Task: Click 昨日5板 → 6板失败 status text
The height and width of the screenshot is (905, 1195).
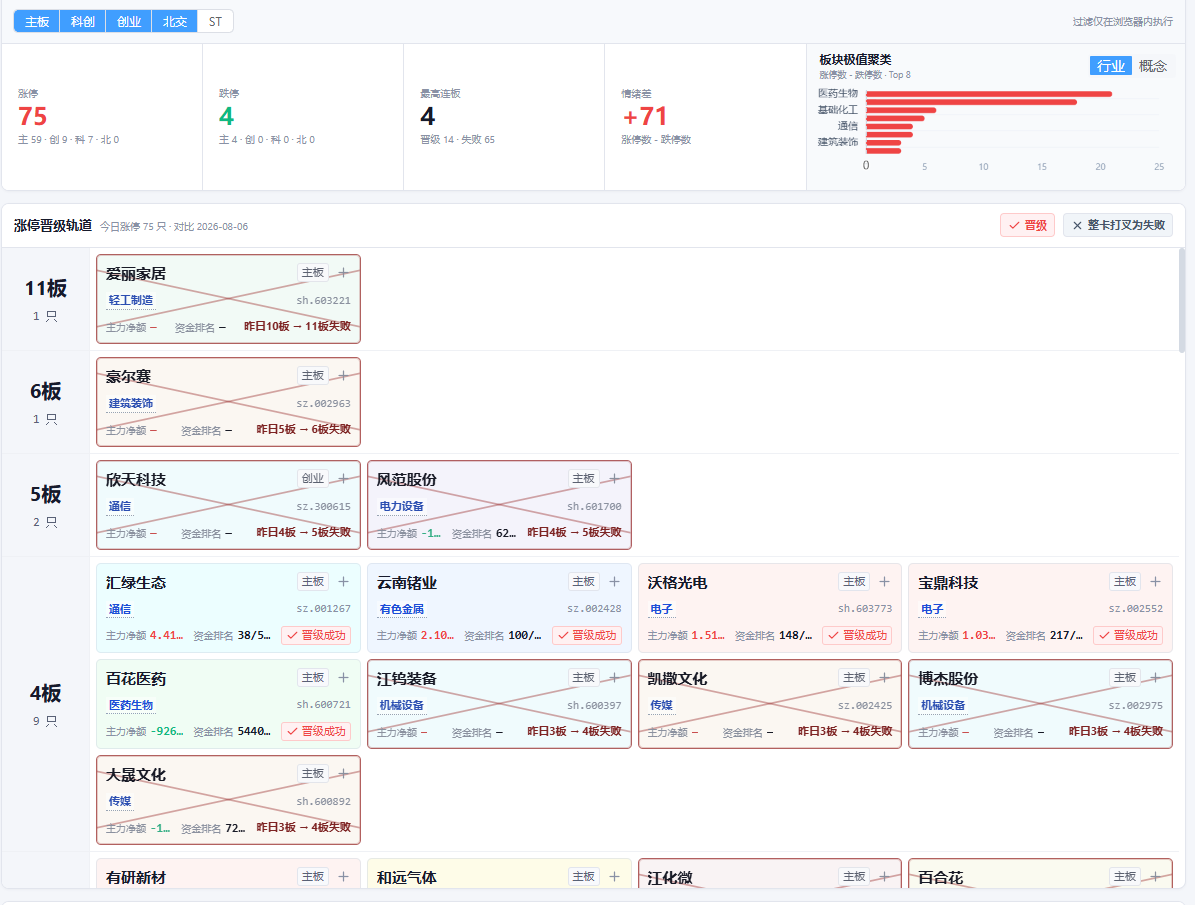Action: point(303,429)
